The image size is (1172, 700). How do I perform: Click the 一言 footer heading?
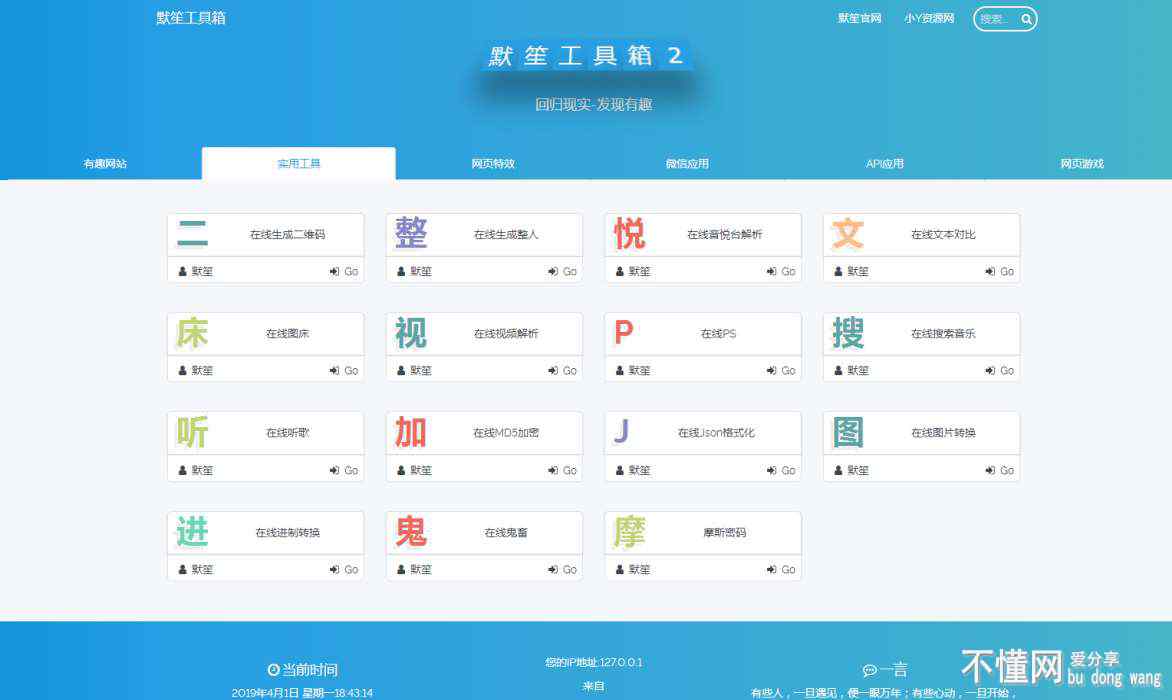pos(885,670)
